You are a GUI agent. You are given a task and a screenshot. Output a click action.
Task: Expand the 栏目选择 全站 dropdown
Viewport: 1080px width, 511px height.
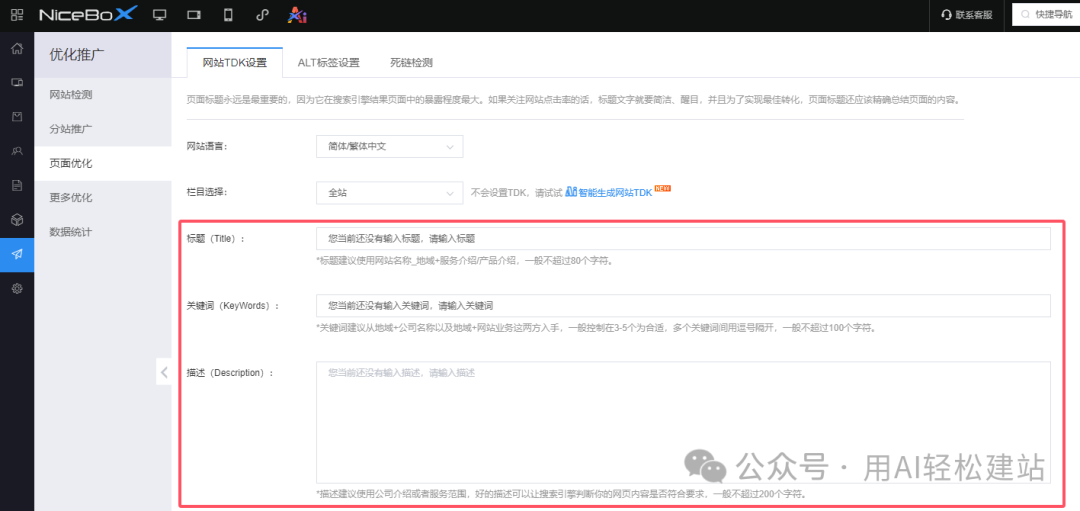tap(390, 193)
